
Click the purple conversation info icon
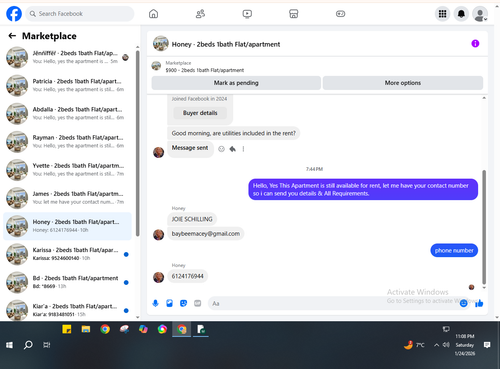tap(475, 43)
